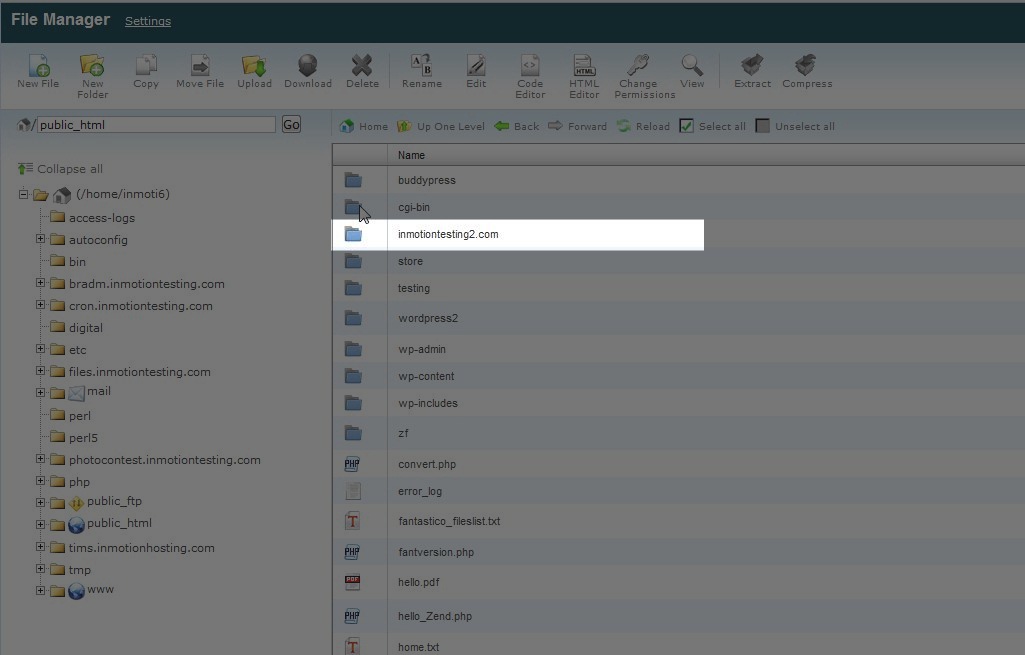Create a New Folder from toolbar
This screenshot has width=1025, height=655.
[x=92, y=66]
